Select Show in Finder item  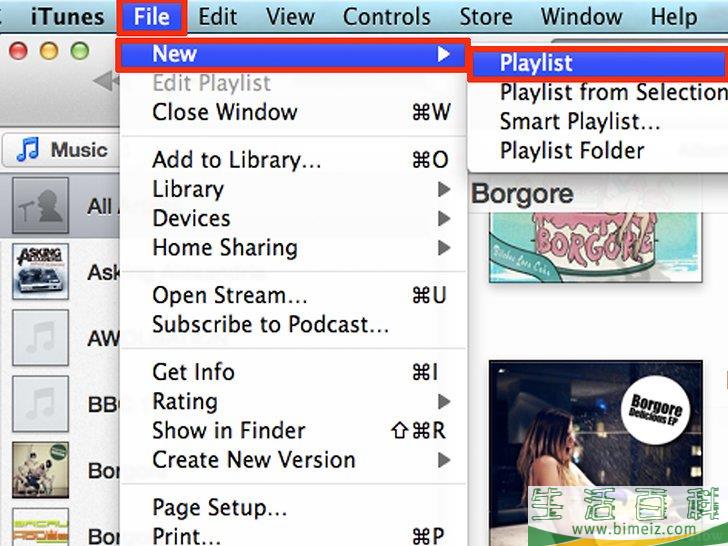point(292,431)
